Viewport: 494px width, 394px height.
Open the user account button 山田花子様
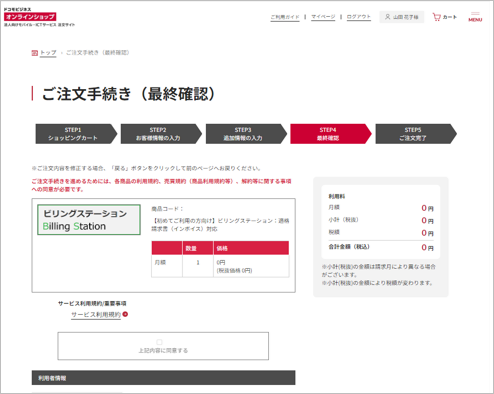tap(402, 17)
